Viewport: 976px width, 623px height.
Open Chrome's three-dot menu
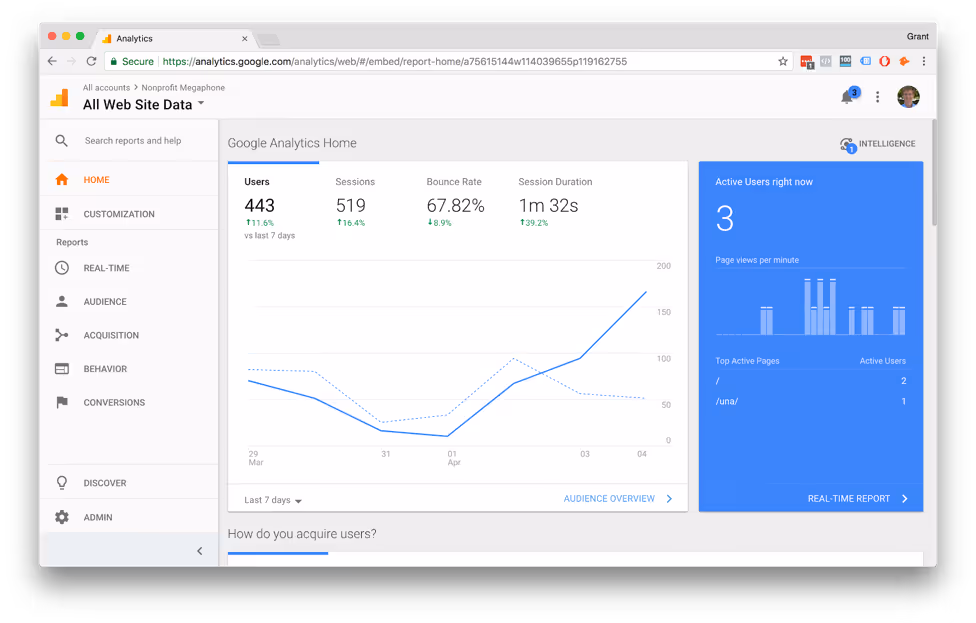click(924, 61)
